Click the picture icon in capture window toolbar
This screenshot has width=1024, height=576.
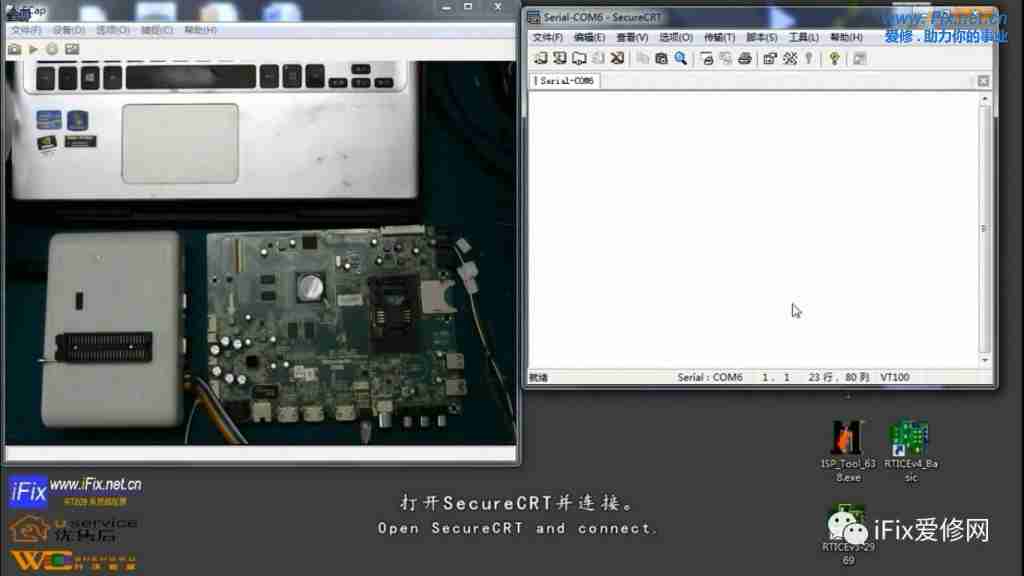(x=72, y=48)
